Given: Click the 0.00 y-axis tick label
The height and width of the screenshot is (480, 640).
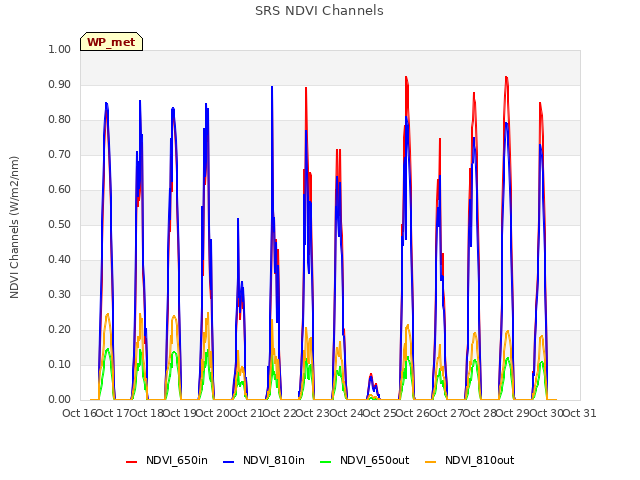Looking at the screenshot, I should tap(60, 400).
